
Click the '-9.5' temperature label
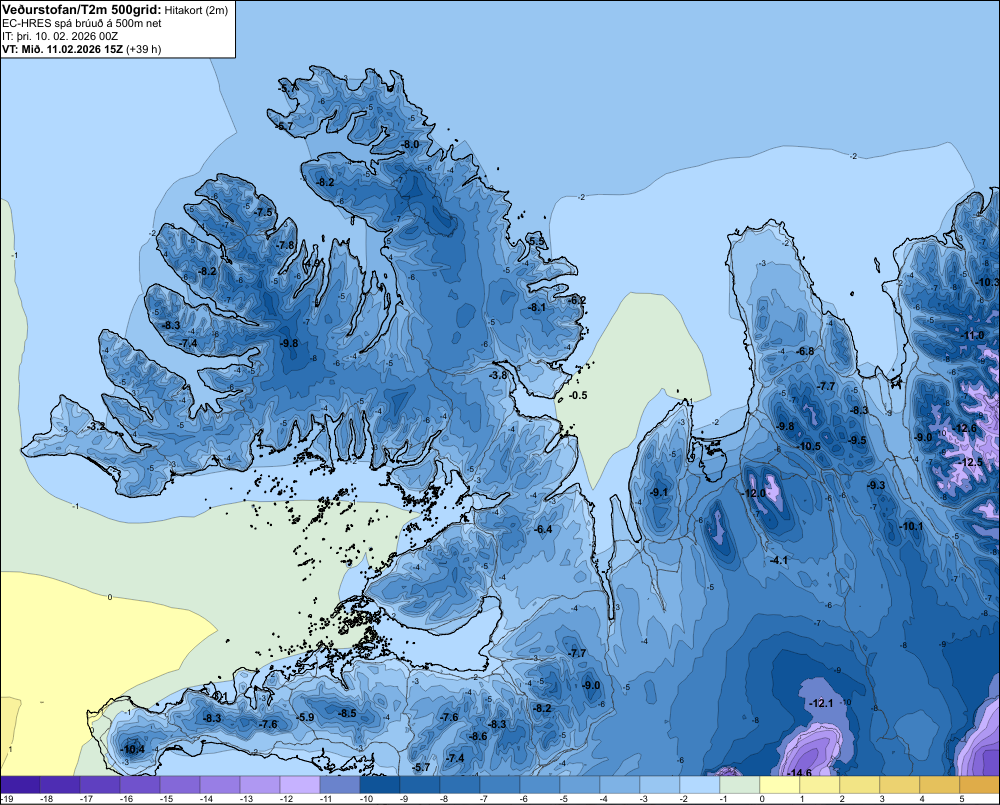coord(857,440)
